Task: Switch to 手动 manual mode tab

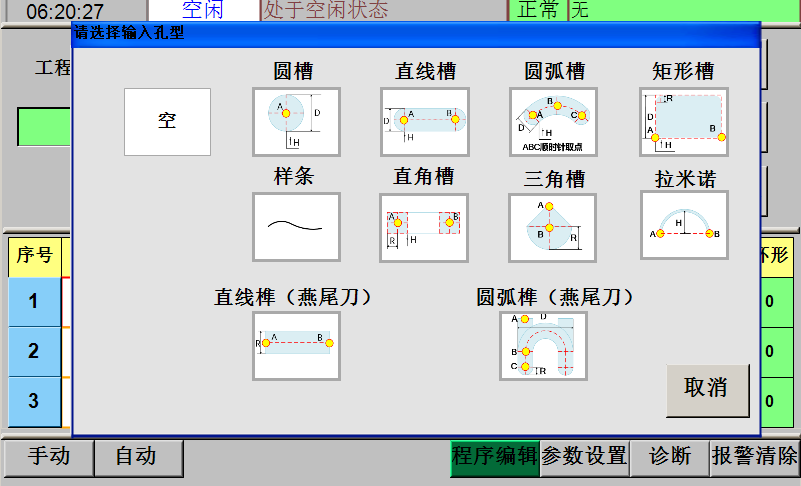Action: (47, 457)
